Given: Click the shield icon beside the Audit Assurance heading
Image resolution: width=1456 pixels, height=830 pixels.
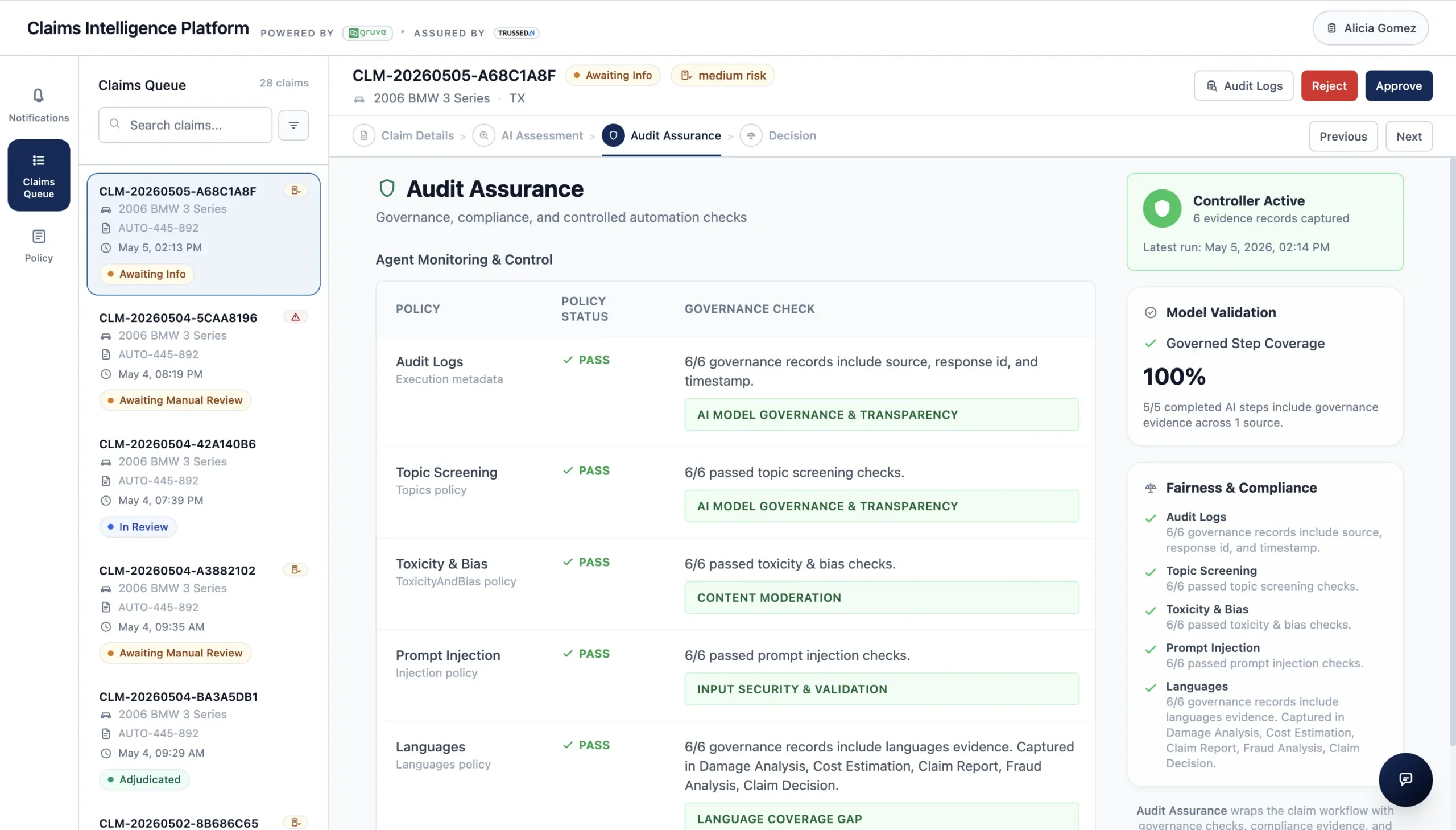Looking at the screenshot, I should pyautogui.click(x=387, y=189).
